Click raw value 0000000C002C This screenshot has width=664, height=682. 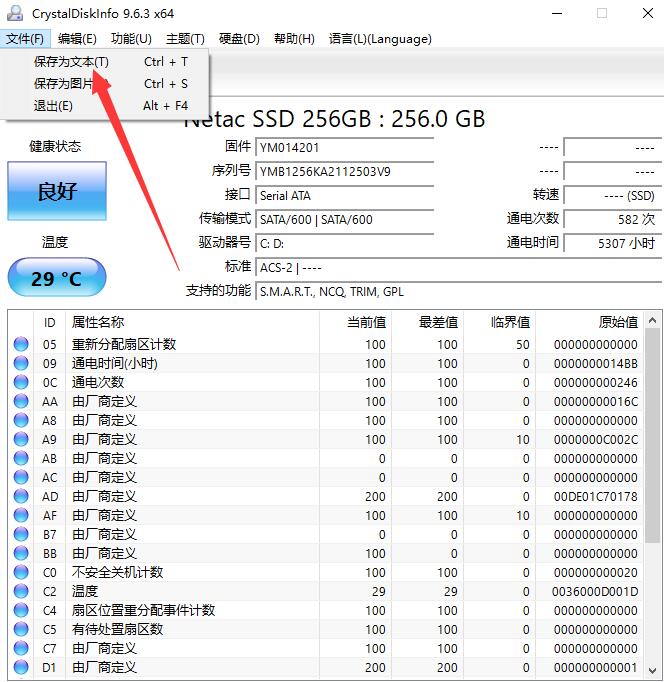(x=596, y=439)
